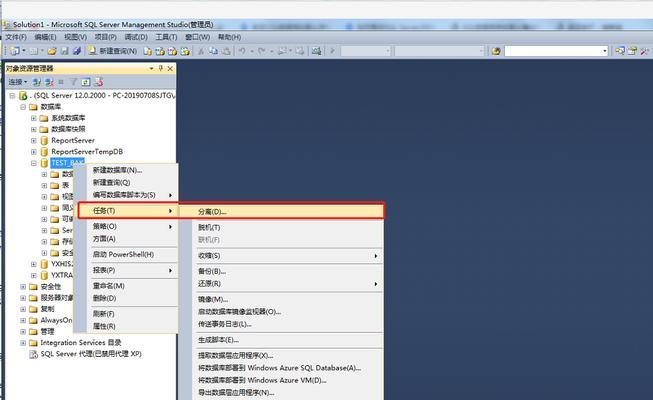Viewport: 653px width, 400px height.
Task: Click Connect Object Explorer icon
Action: click(37, 82)
